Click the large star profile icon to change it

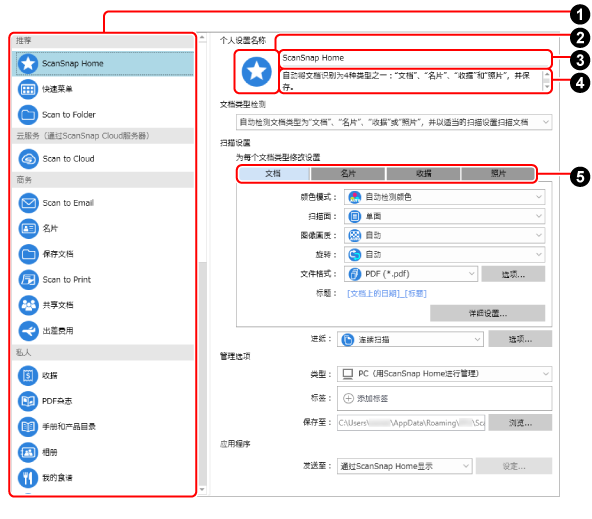256,71
